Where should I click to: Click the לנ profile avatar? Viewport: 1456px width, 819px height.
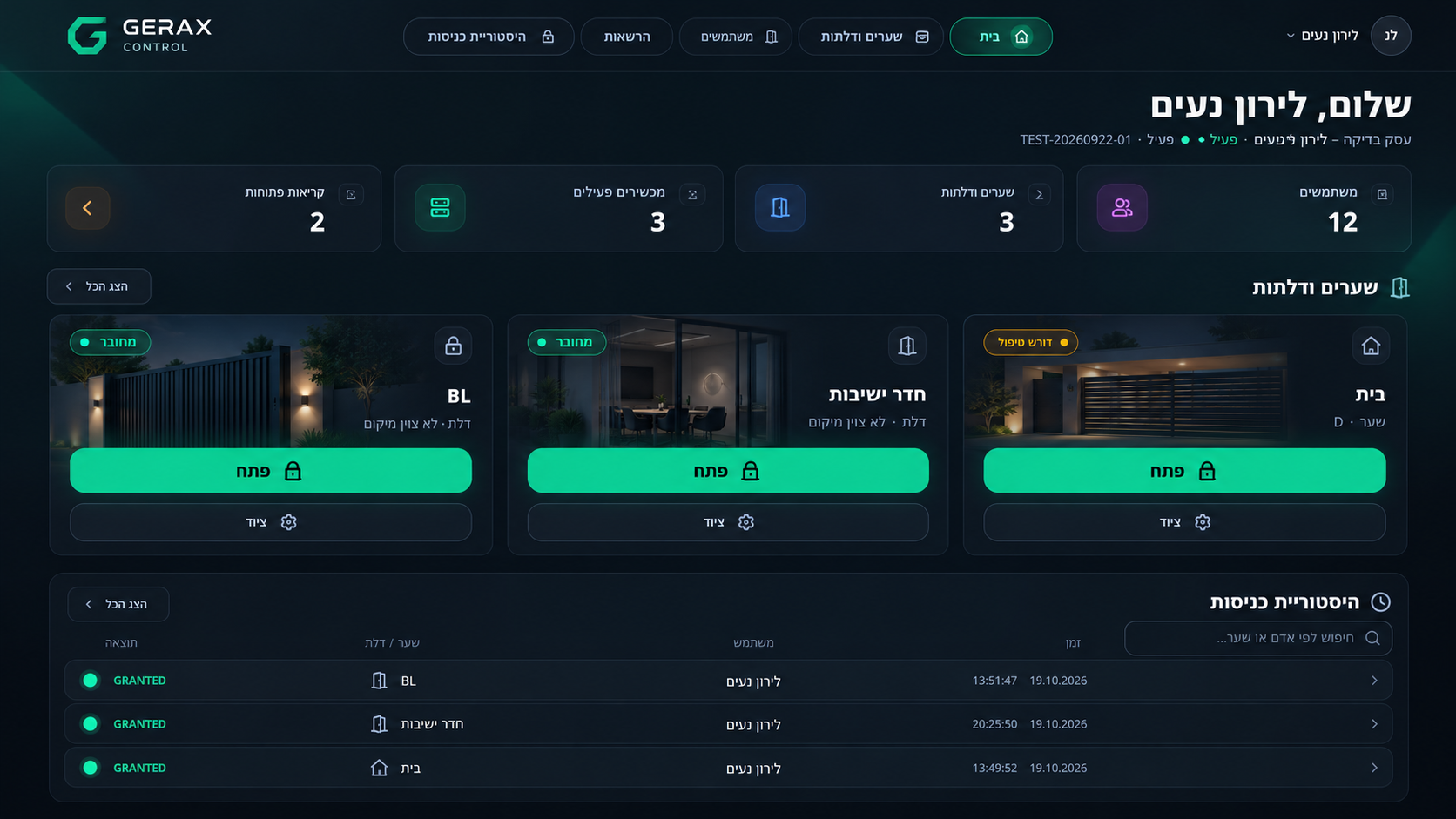click(1391, 36)
